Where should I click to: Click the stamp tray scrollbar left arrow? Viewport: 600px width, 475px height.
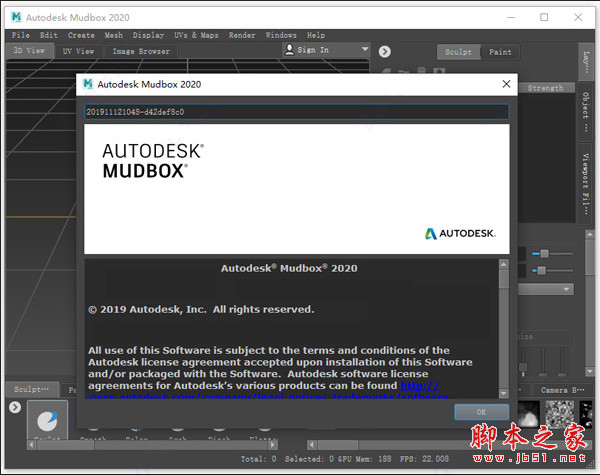[x=311, y=445]
